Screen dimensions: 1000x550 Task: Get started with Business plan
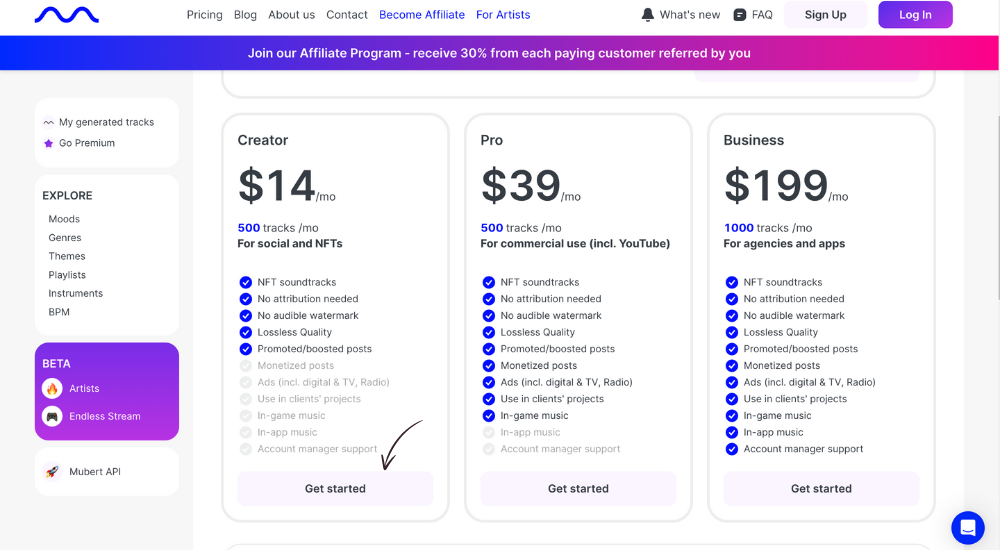pyautogui.click(x=821, y=489)
